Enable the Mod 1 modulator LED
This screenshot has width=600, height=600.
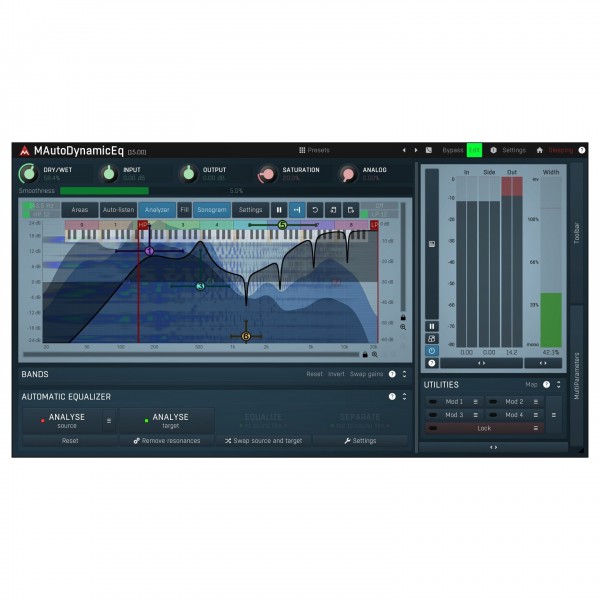pyautogui.click(x=433, y=401)
